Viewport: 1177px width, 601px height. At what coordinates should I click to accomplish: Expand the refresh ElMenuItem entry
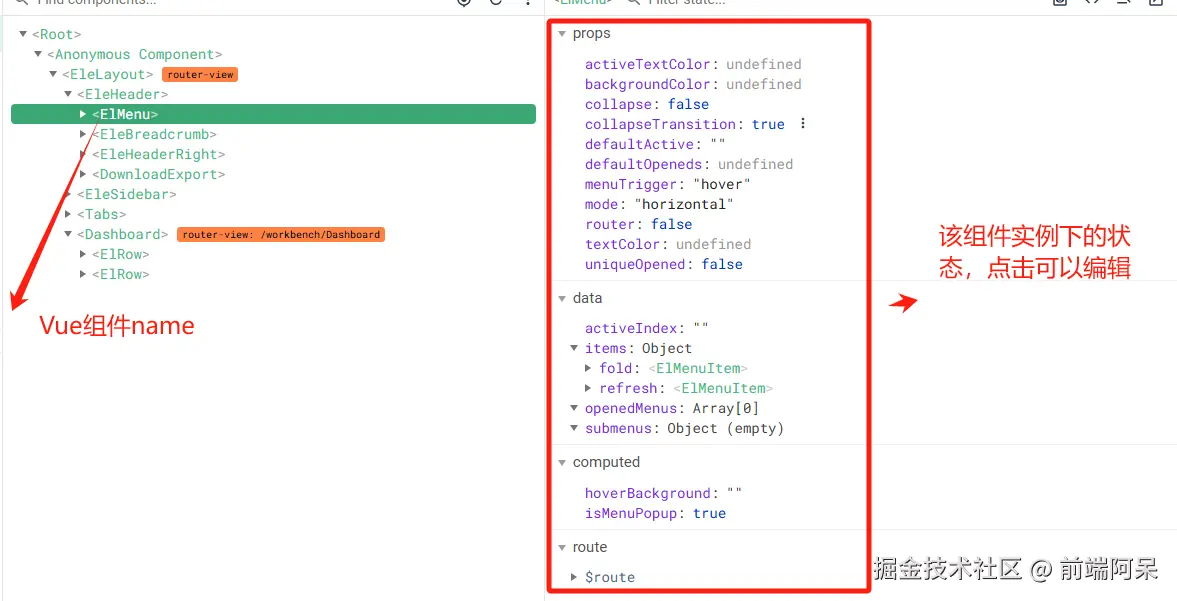589,388
